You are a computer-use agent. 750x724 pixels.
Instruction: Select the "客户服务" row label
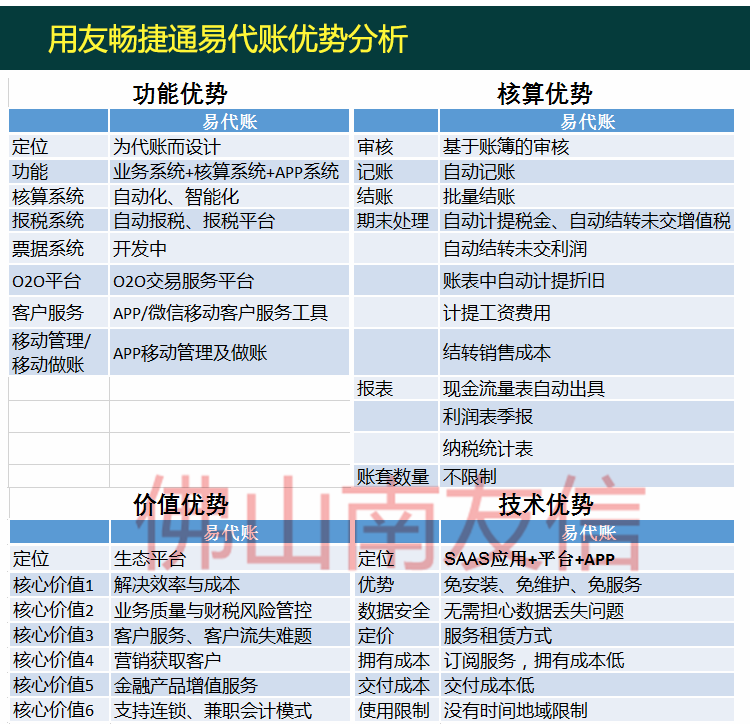[x=58, y=313]
